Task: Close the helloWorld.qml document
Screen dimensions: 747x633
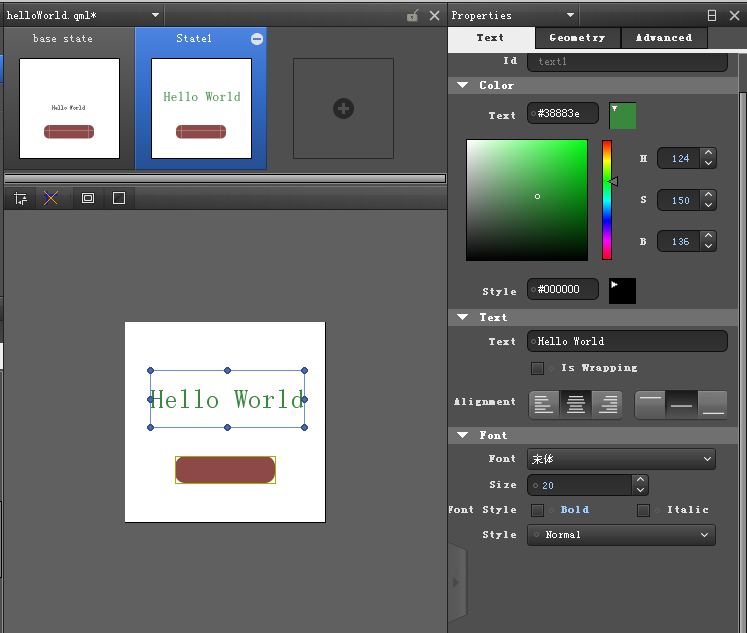Action: click(x=434, y=16)
